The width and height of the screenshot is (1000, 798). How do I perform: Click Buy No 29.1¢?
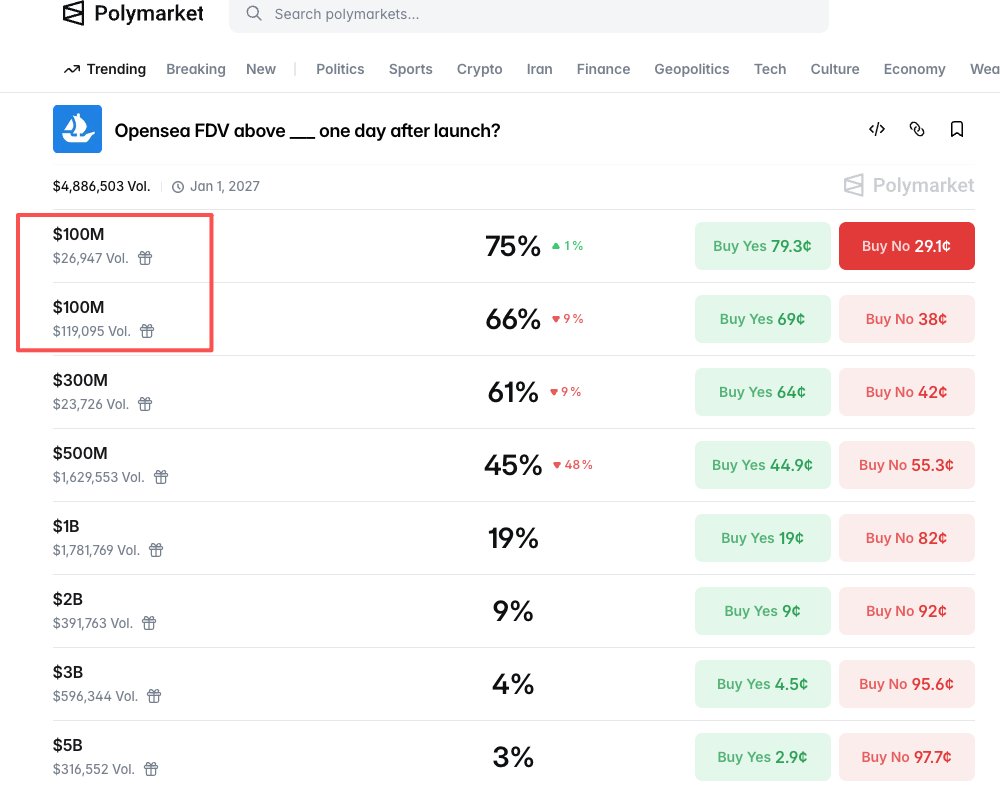[906, 246]
